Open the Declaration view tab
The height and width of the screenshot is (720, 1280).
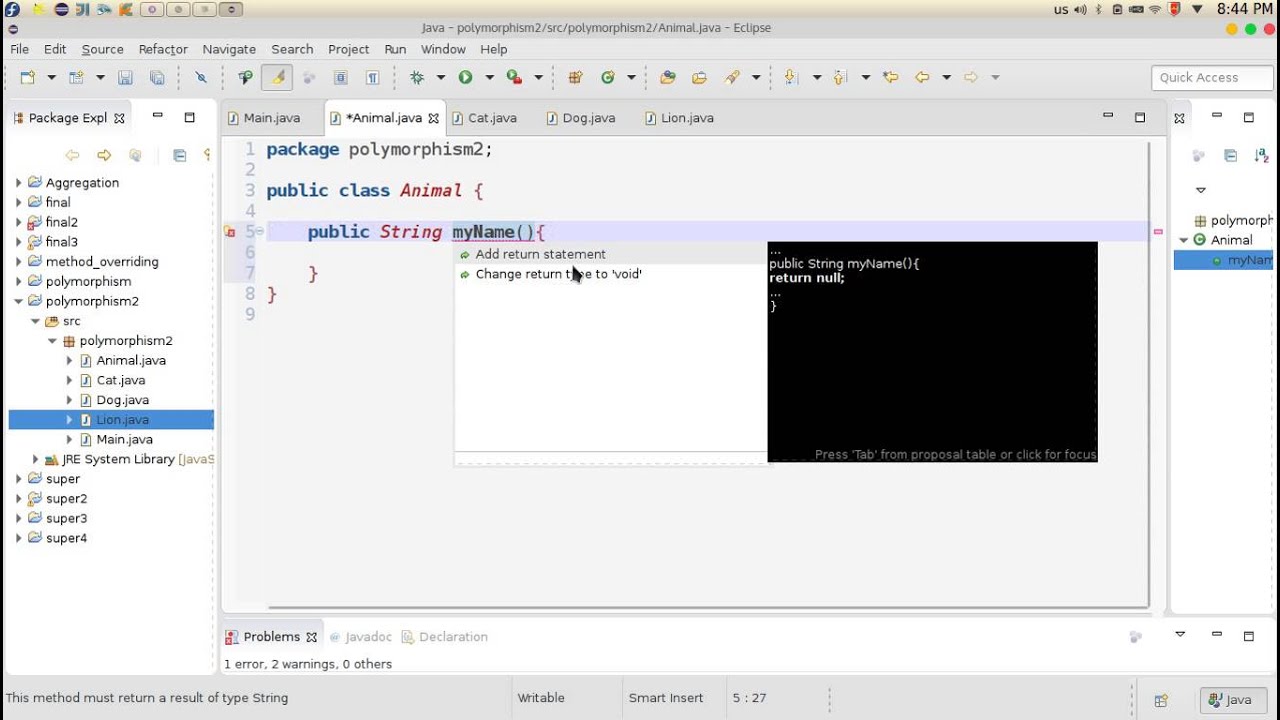[445, 637]
